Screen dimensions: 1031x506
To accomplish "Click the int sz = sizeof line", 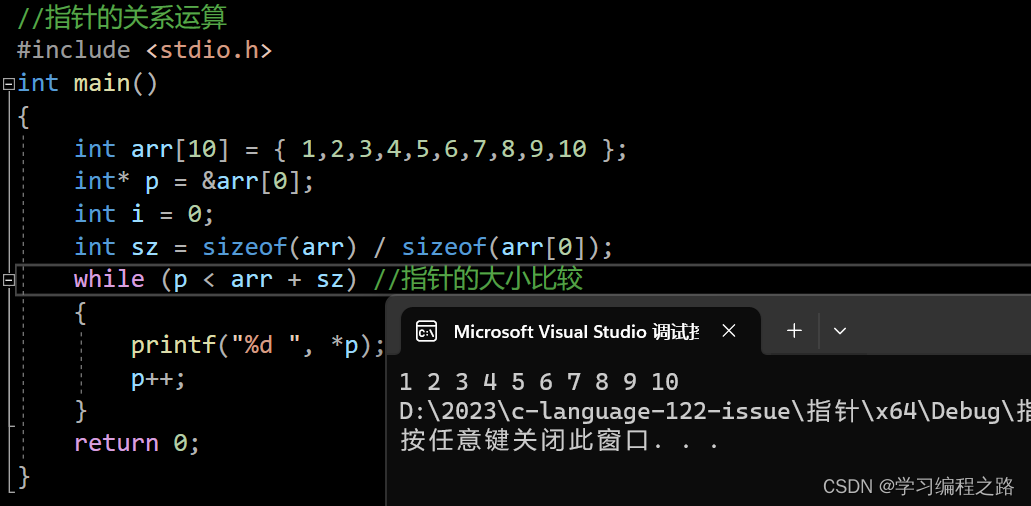I will point(343,247).
